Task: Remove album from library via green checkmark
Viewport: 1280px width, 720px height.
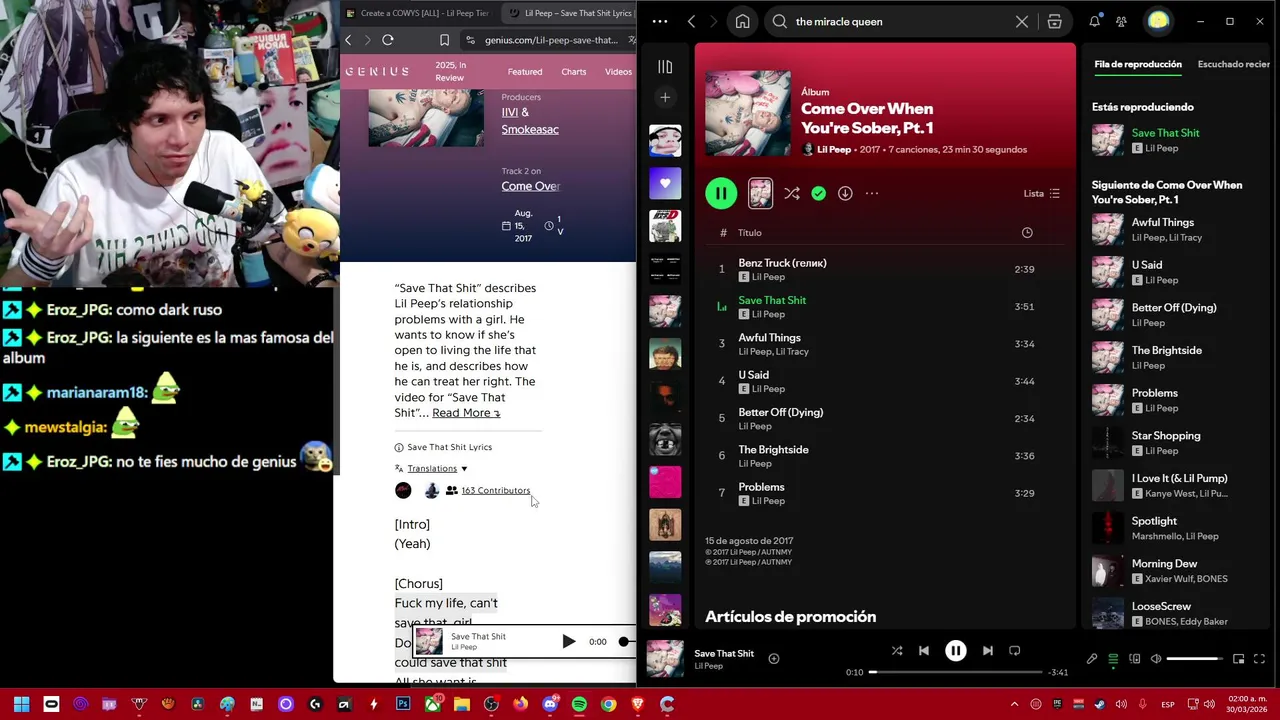Action: (x=819, y=193)
